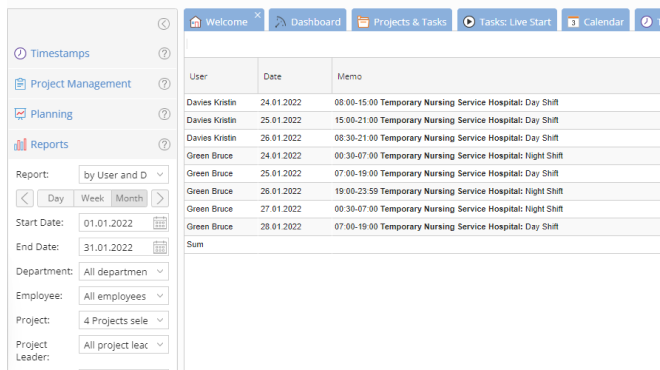This screenshot has width=660, height=370.
Task: Click the Tasks: Live Start play icon
Action: (468, 22)
